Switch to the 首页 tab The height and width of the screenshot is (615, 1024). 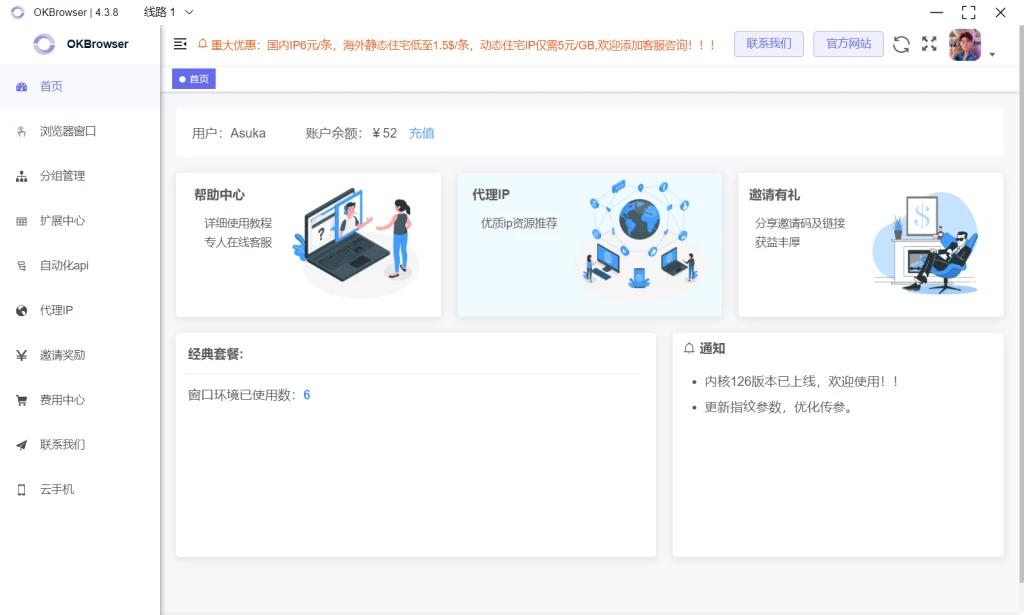click(x=193, y=78)
